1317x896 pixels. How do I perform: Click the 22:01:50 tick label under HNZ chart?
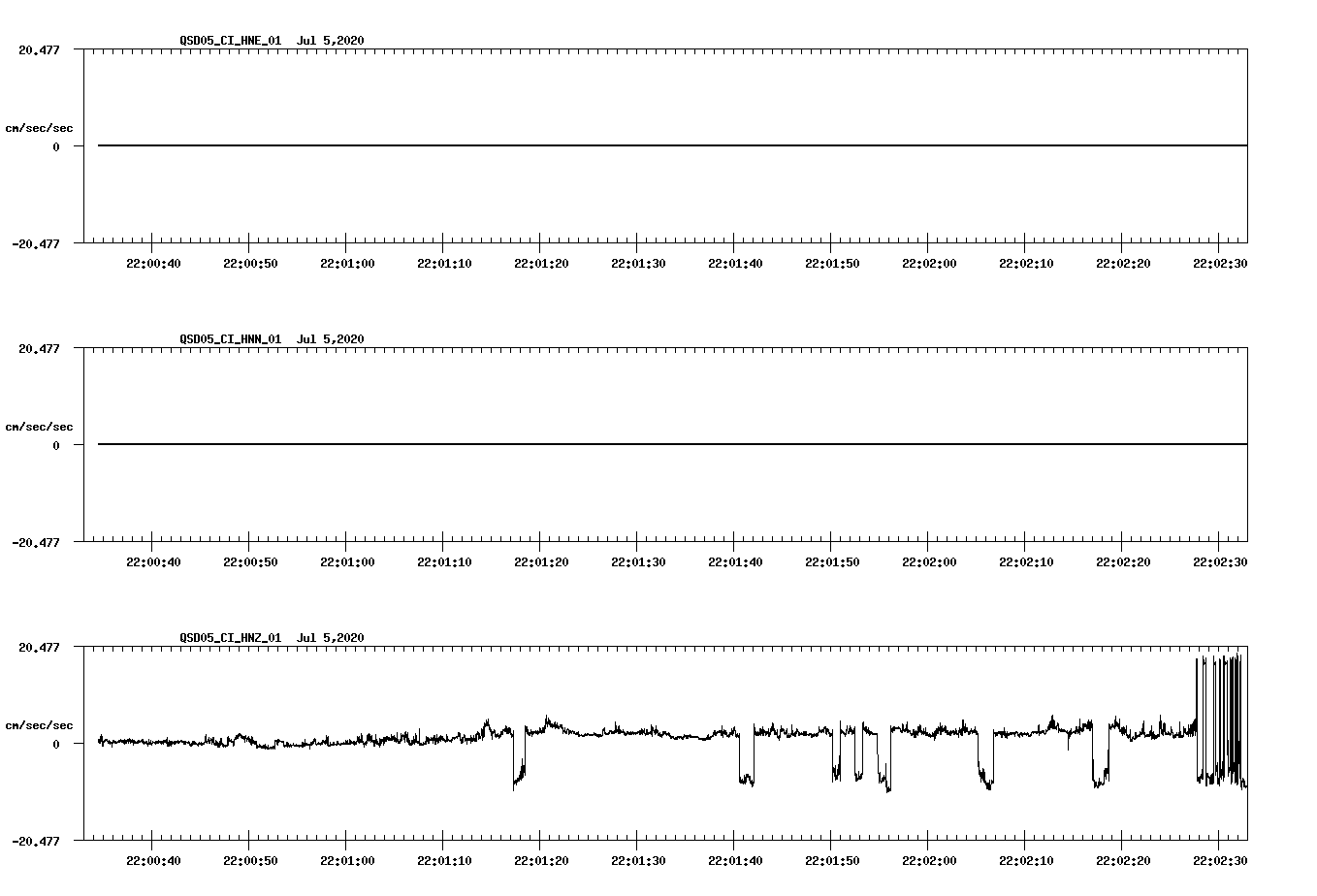point(832,860)
